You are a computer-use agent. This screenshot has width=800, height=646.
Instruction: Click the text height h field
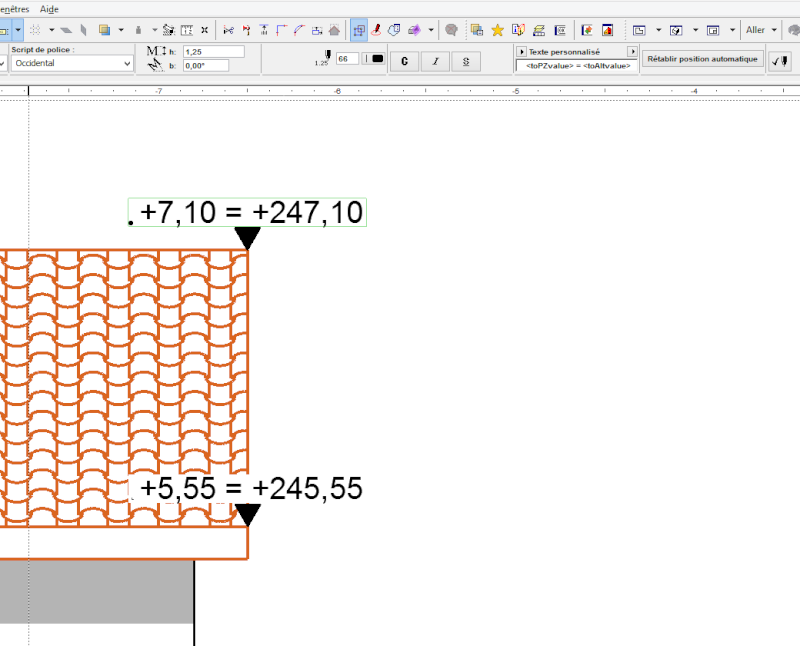click(214, 52)
